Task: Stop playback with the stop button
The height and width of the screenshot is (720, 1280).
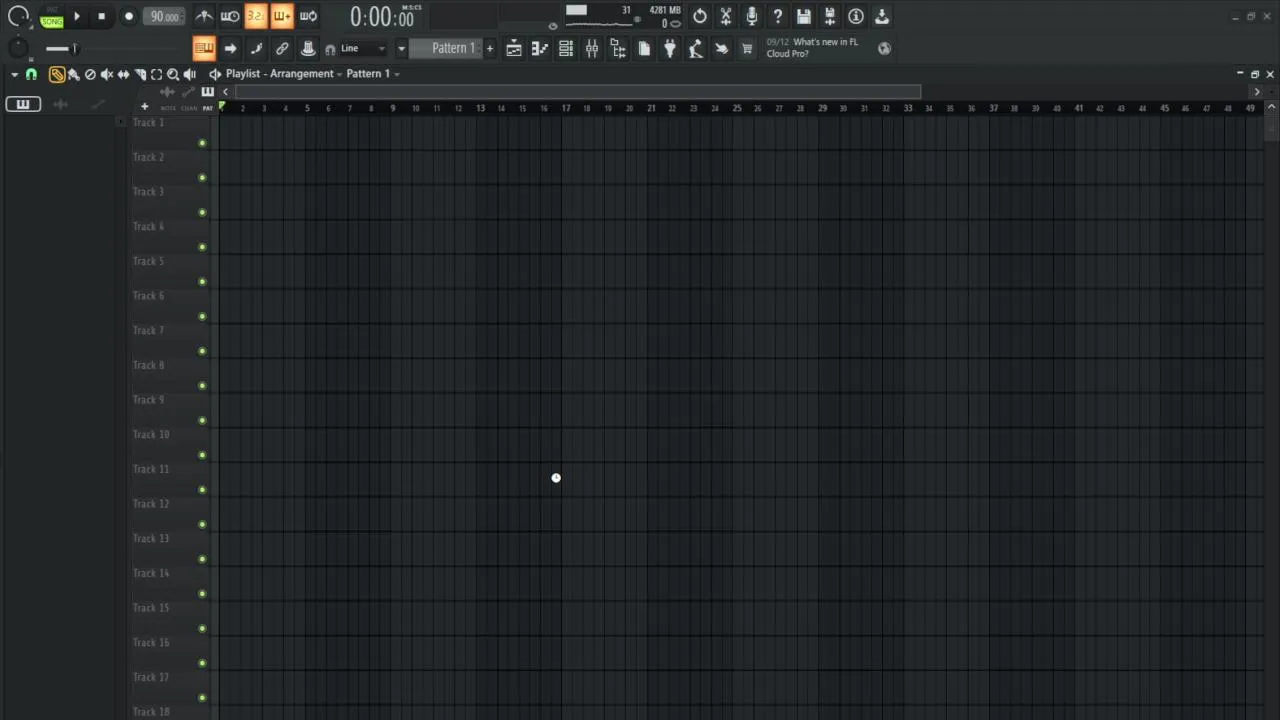Action: click(x=101, y=17)
